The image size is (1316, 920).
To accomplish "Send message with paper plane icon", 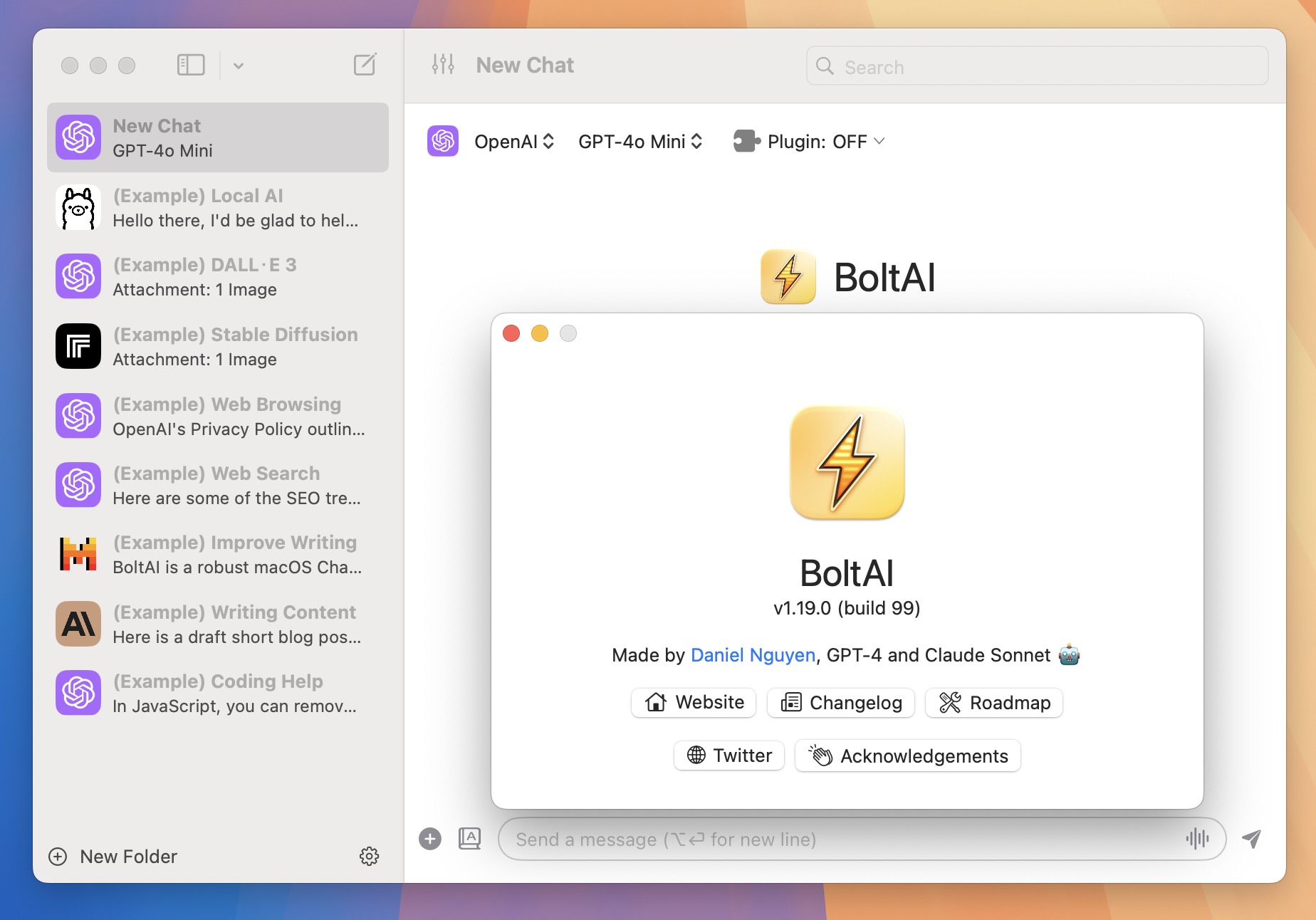I will click(1251, 839).
